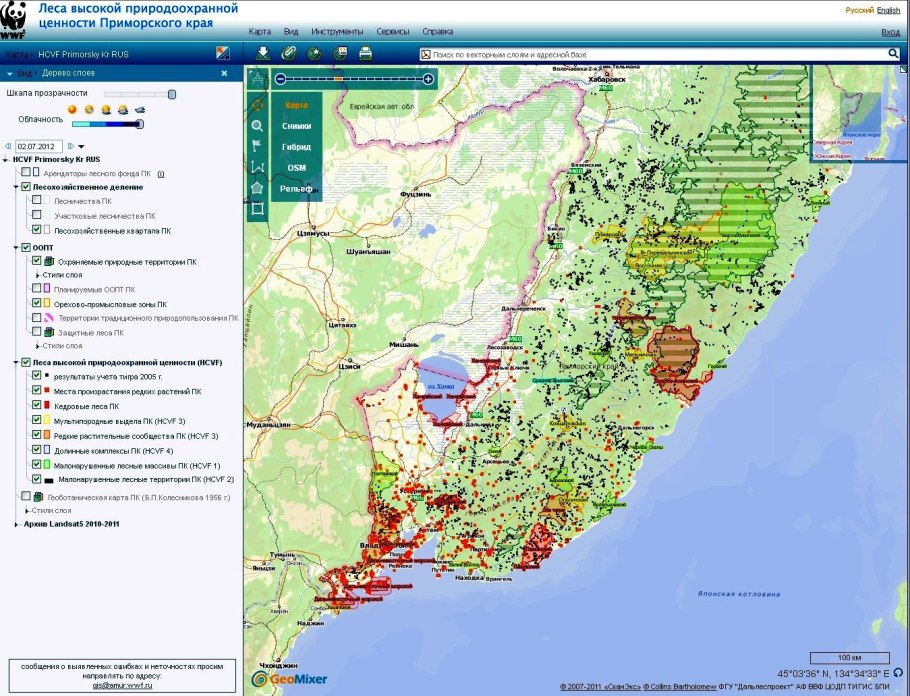Collapse the HCVF Primorsky Kr RUS tree root
This screenshot has width=910, height=696.
click(7, 159)
